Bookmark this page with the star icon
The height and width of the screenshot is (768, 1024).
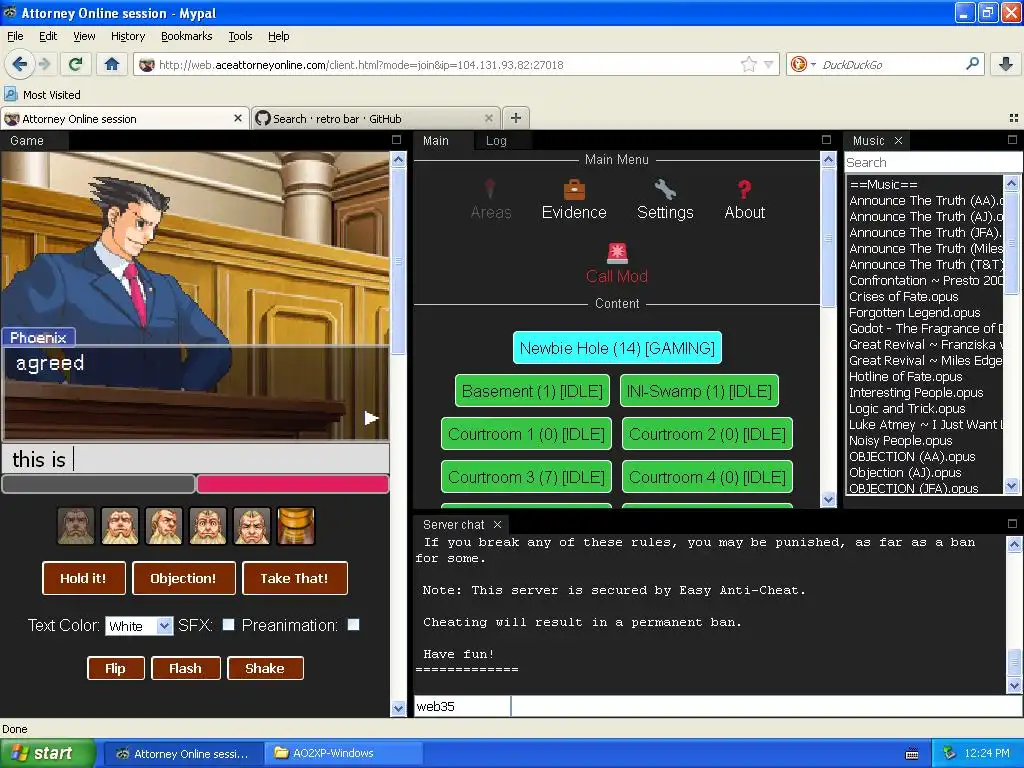(x=748, y=64)
